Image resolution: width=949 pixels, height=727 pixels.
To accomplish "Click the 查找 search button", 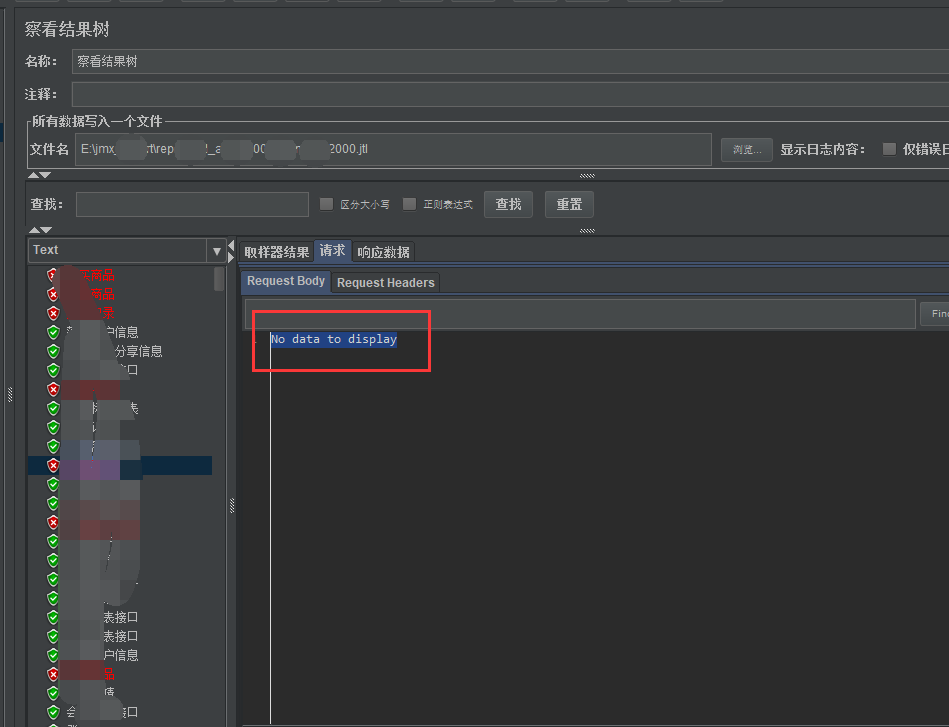I will [508, 204].
